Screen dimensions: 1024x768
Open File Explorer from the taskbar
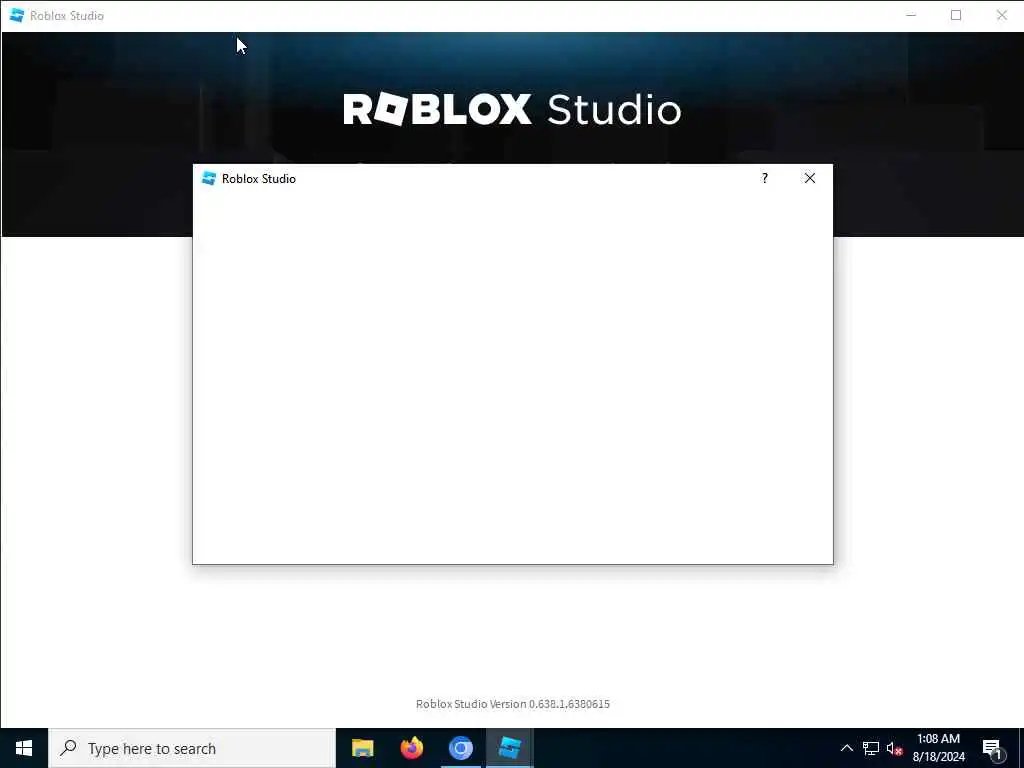pyautogui.click(x=362, y=748)
